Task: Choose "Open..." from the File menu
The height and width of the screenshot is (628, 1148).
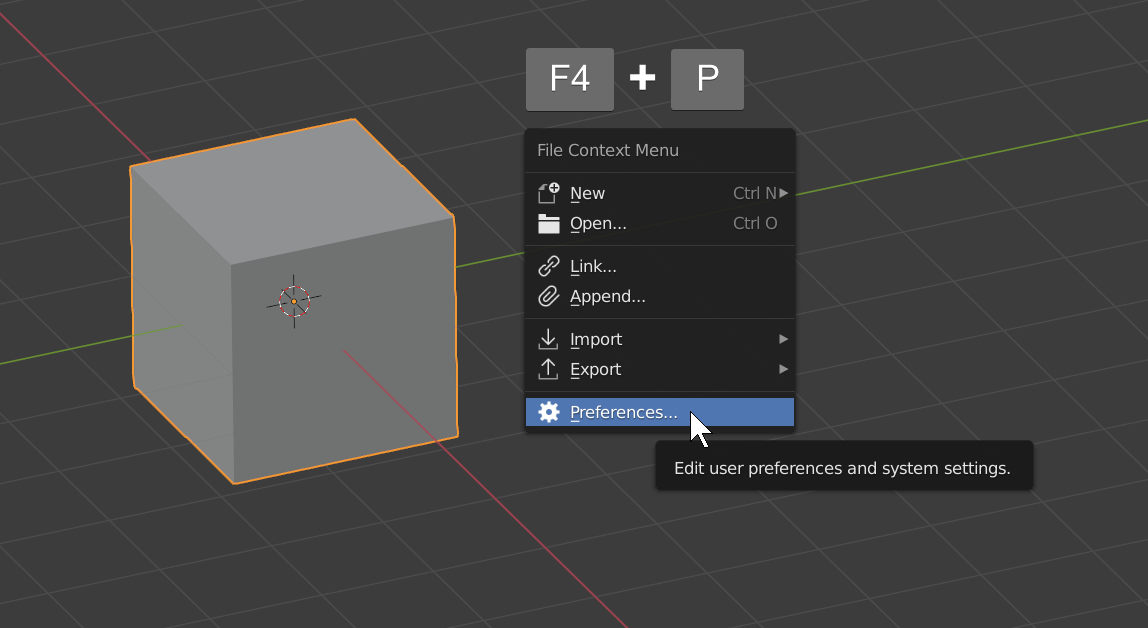Action: [x=598, y=223]
